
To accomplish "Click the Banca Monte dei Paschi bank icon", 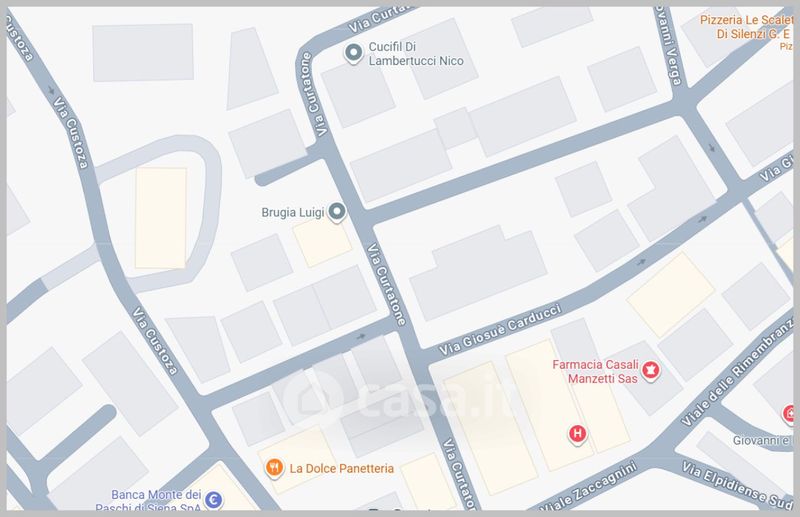I will pos(213,500).
